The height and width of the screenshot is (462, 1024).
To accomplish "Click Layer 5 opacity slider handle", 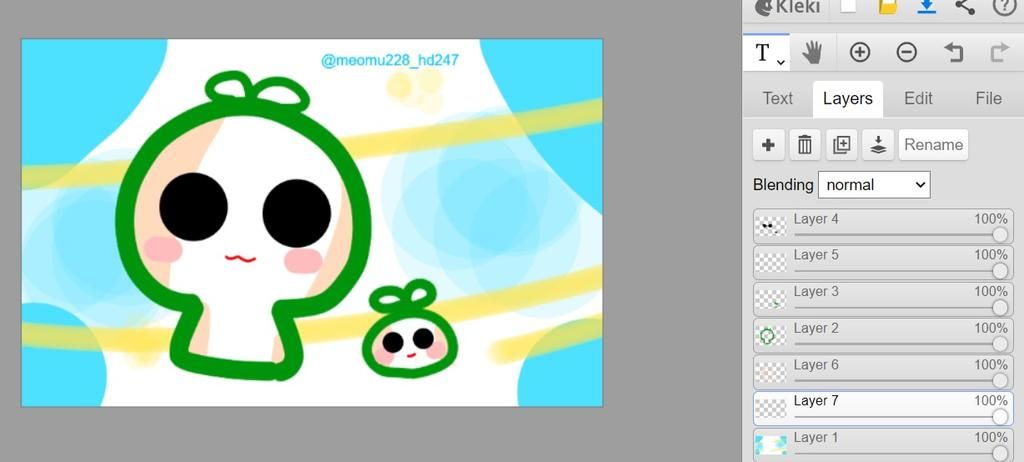I will [1000, 271].
